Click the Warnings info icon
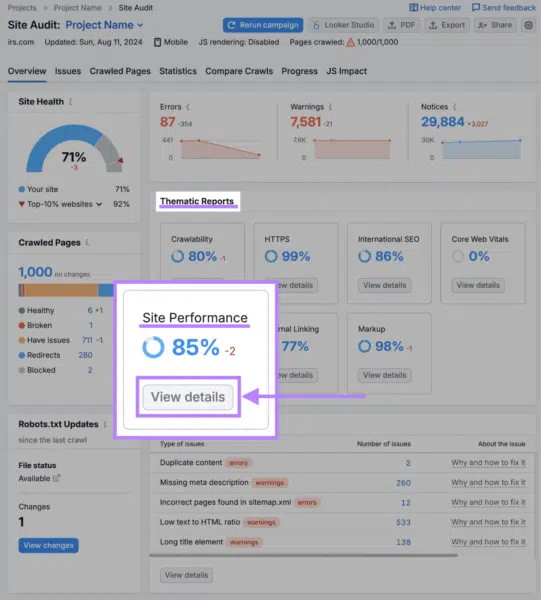The image size is (541, 600). [330, 107]
